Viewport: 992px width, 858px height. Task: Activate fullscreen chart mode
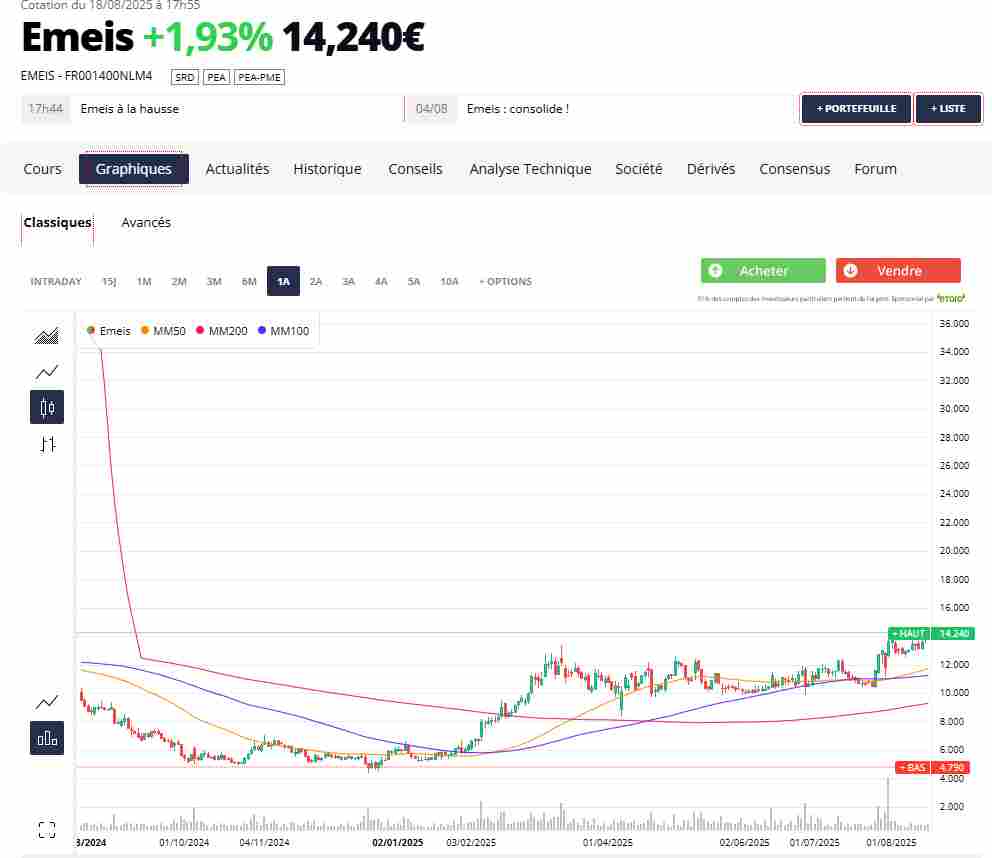[46, 828]
